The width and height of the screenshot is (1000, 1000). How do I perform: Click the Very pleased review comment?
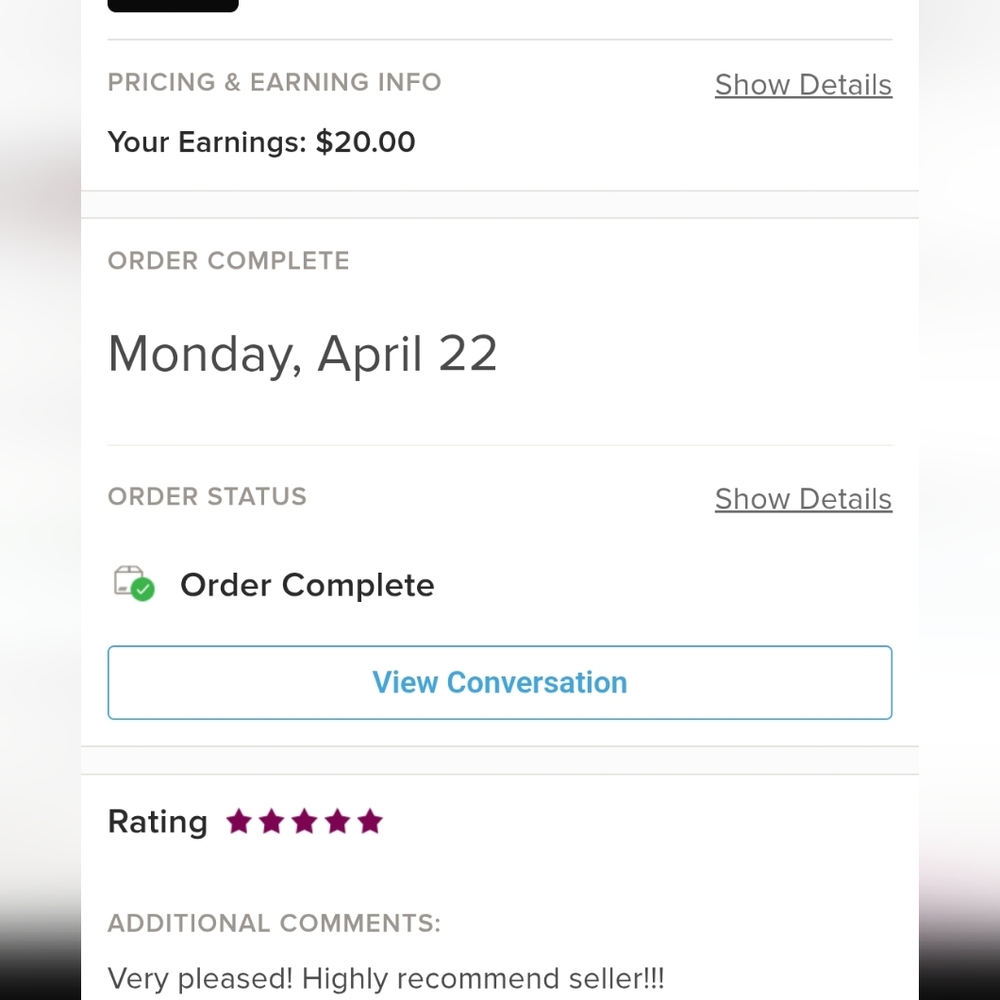(x=386, y=978)
